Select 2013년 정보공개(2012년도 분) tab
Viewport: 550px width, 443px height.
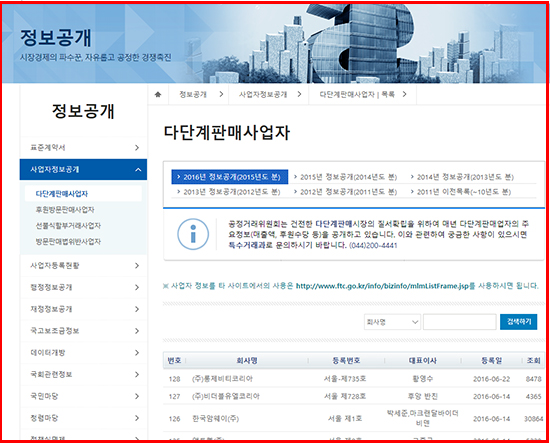point(229,192)
